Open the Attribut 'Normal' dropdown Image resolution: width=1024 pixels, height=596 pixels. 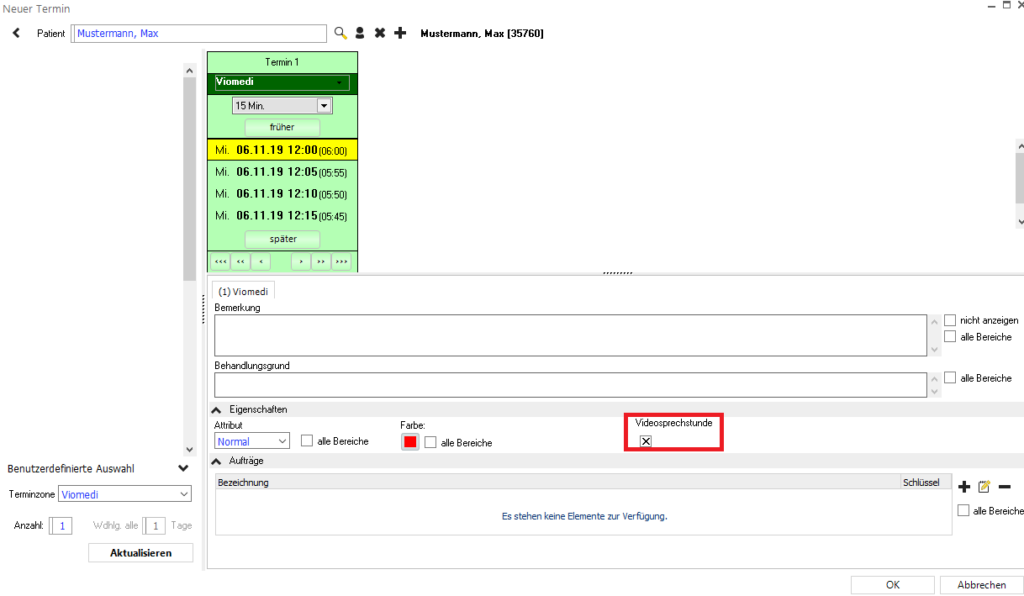282,441
